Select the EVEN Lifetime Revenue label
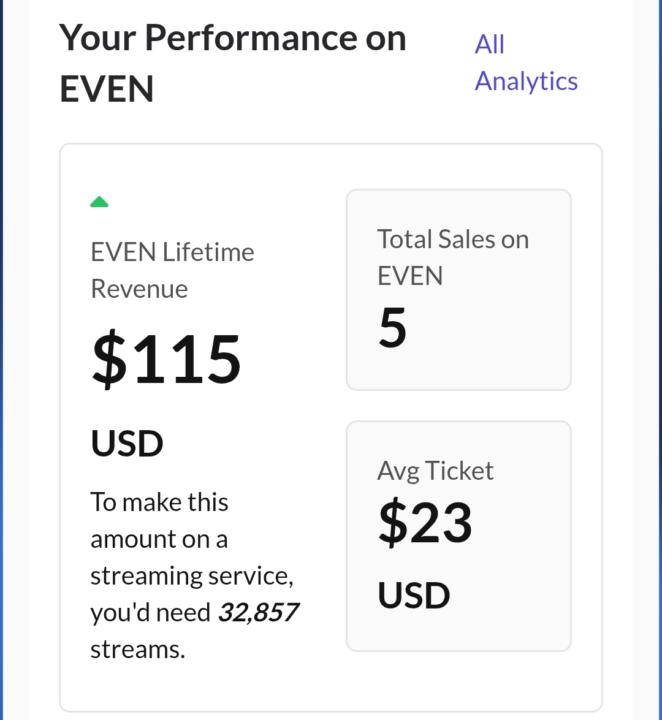662x720 pixels. click(172, 252)
